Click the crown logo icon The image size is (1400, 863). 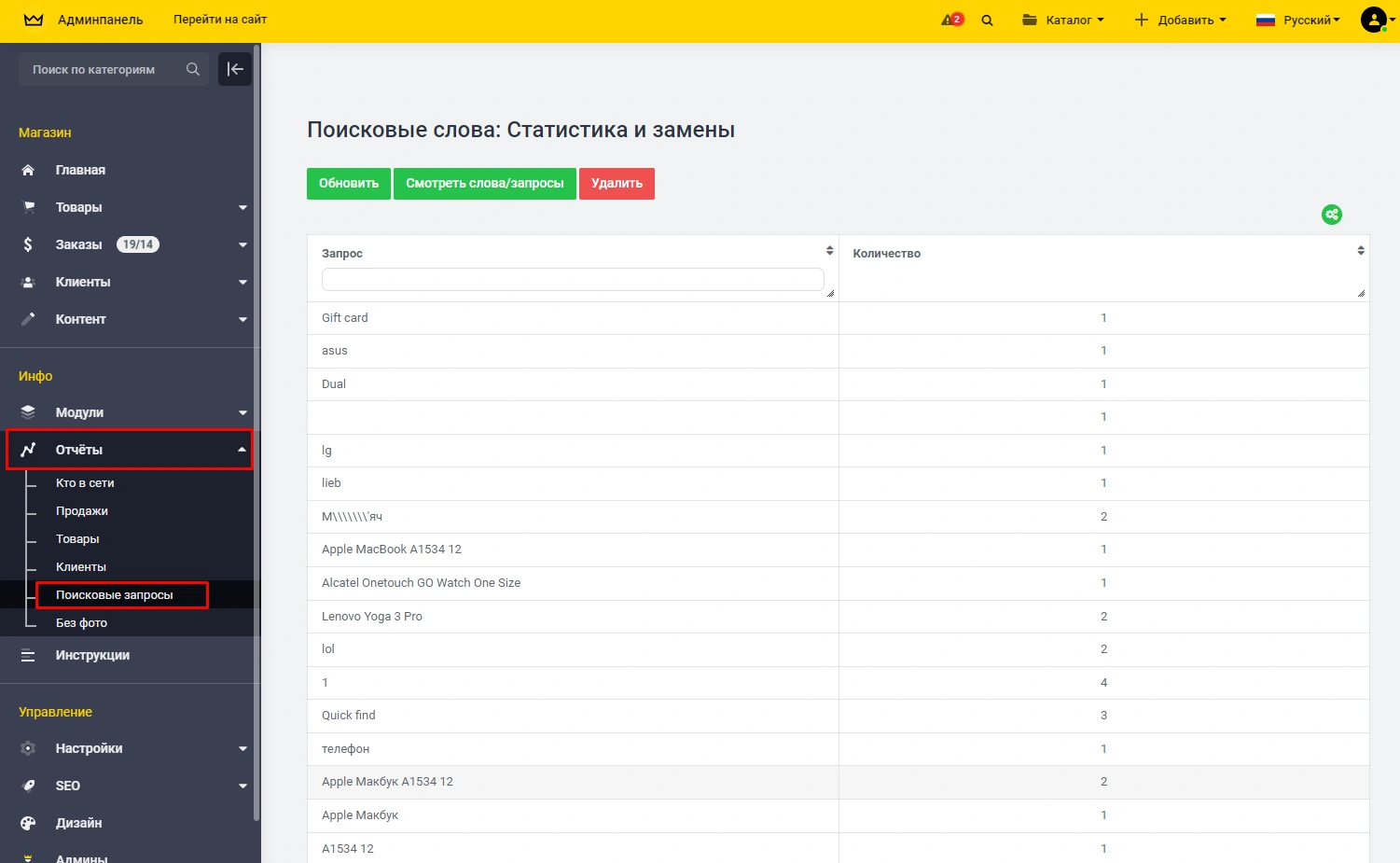coord(34,20)
